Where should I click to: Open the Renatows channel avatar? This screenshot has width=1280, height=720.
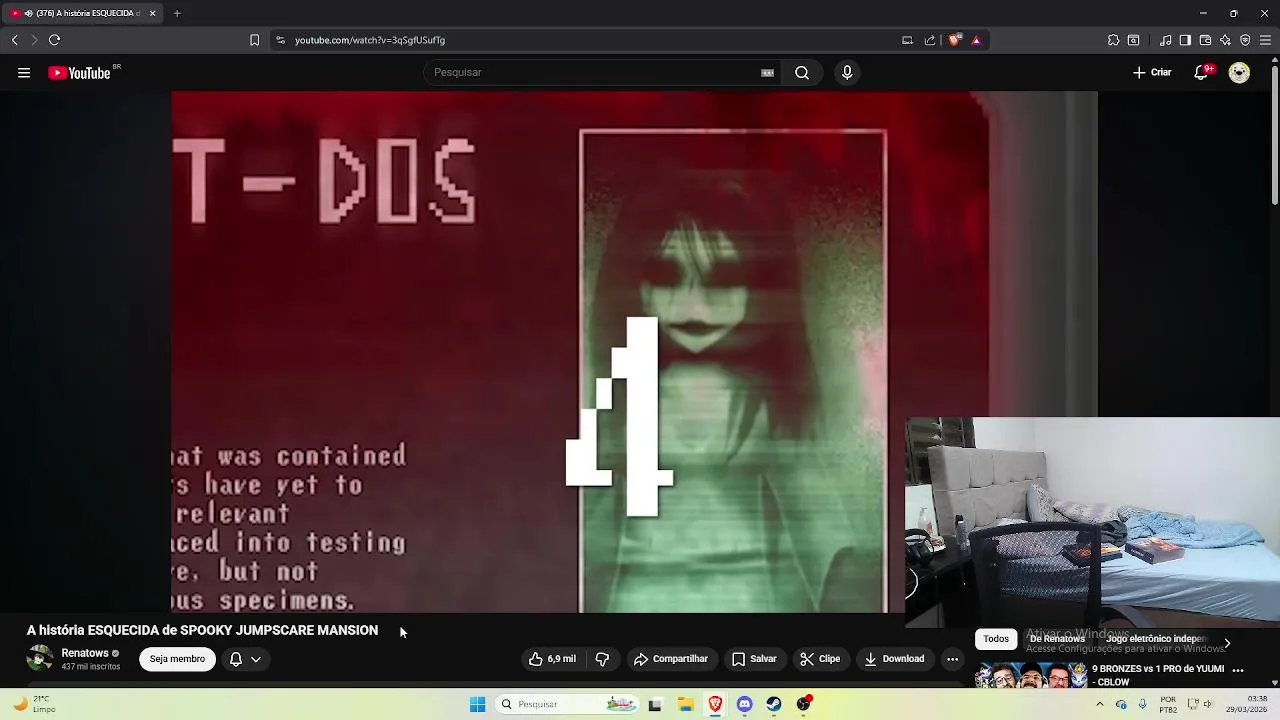point(40,659)
